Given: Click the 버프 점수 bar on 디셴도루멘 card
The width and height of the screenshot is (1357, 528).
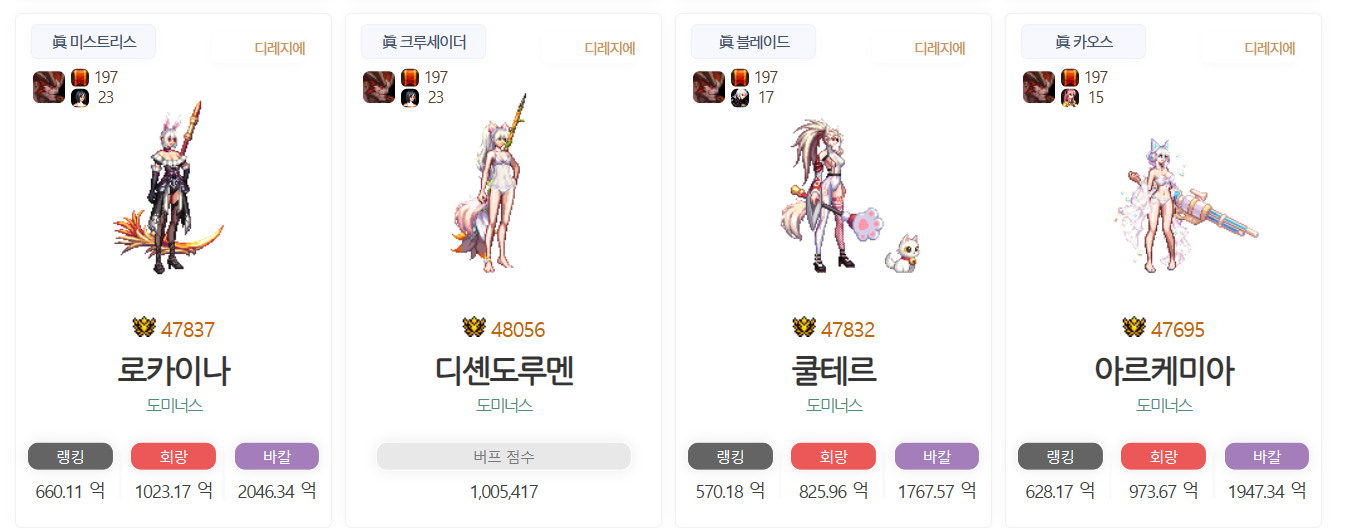Looking at the screenshot, I should (504, 457).
